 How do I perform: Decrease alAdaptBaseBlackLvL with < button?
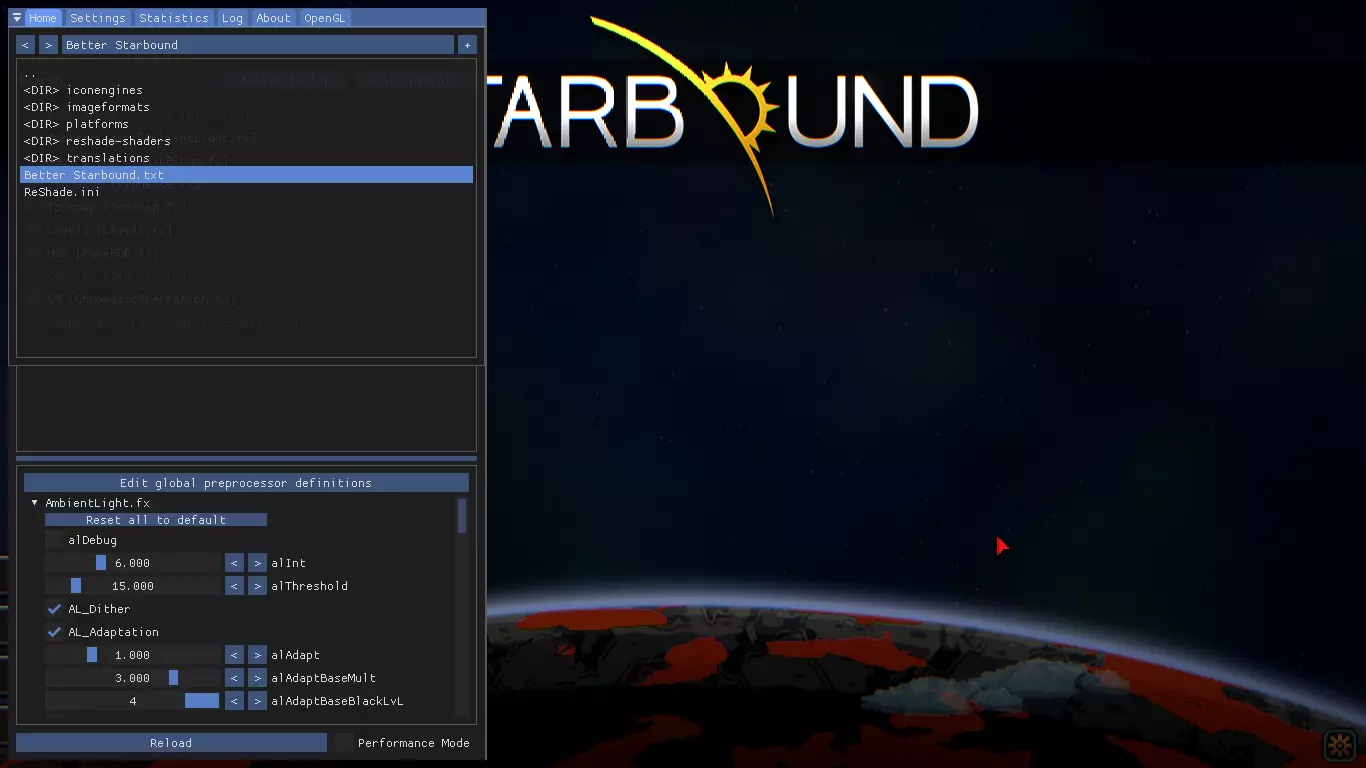(234, 701)
